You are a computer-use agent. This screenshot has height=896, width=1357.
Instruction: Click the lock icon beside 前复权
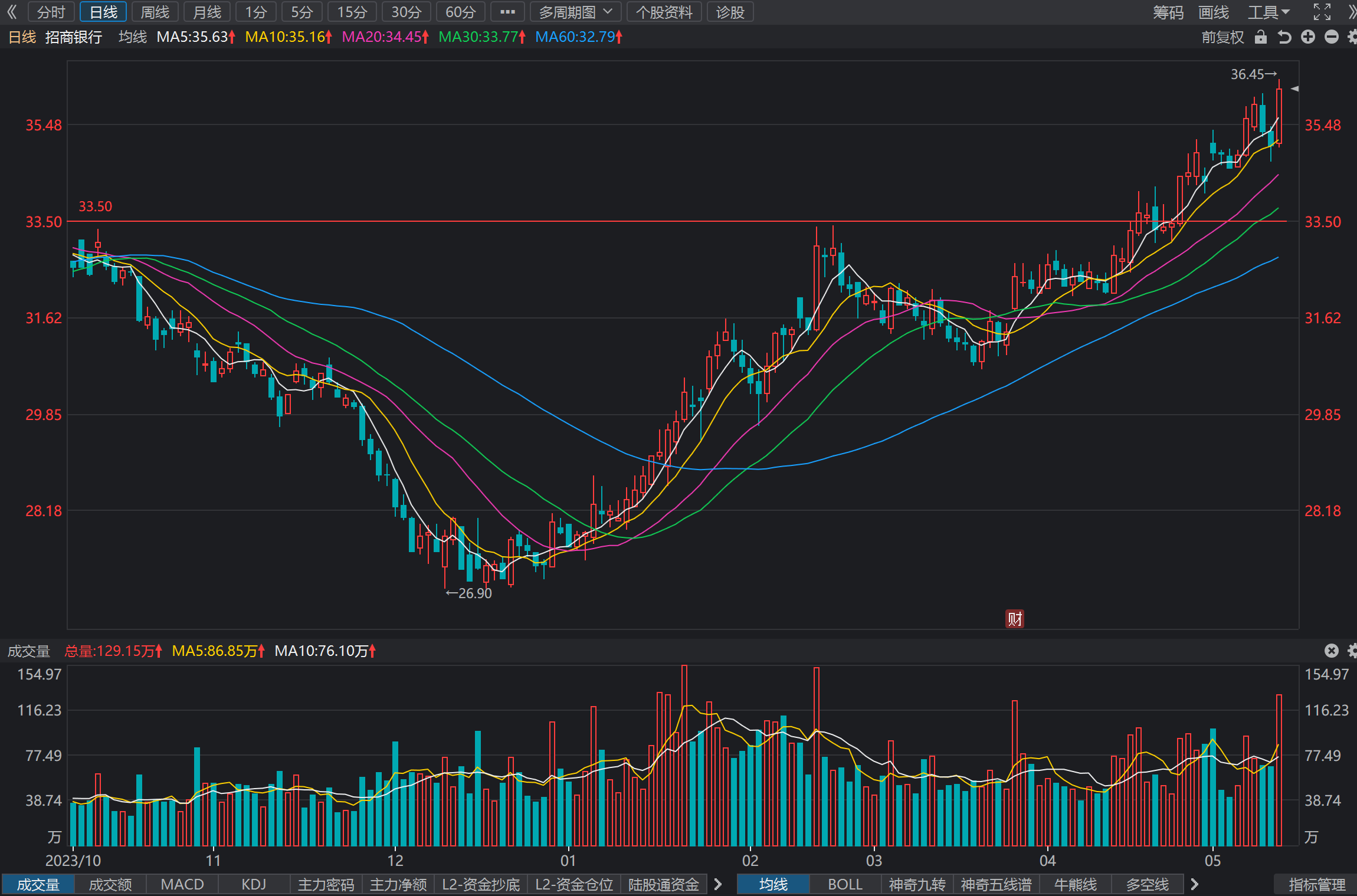pyautogui.click(x=1261, y=37)
